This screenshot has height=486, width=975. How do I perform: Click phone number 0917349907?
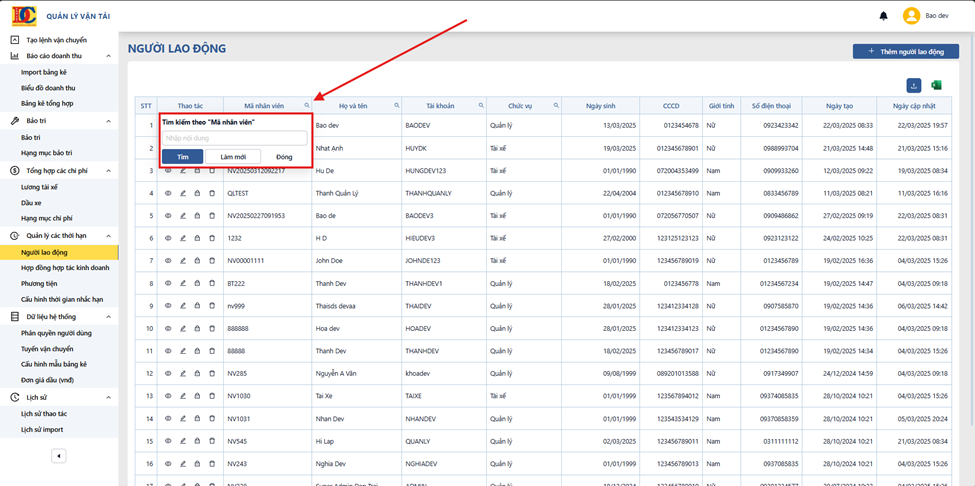(781, 374)
